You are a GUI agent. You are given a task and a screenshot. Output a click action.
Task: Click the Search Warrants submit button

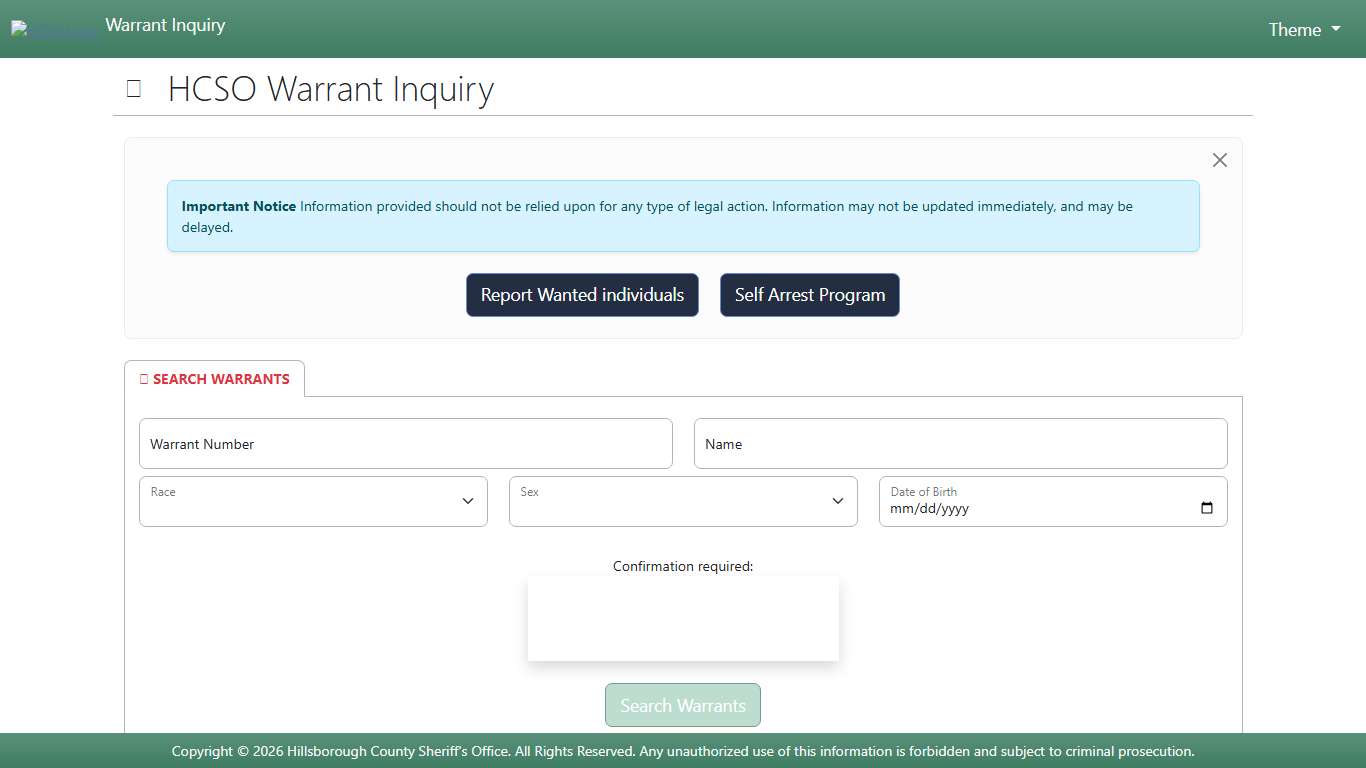click(683, 705)
